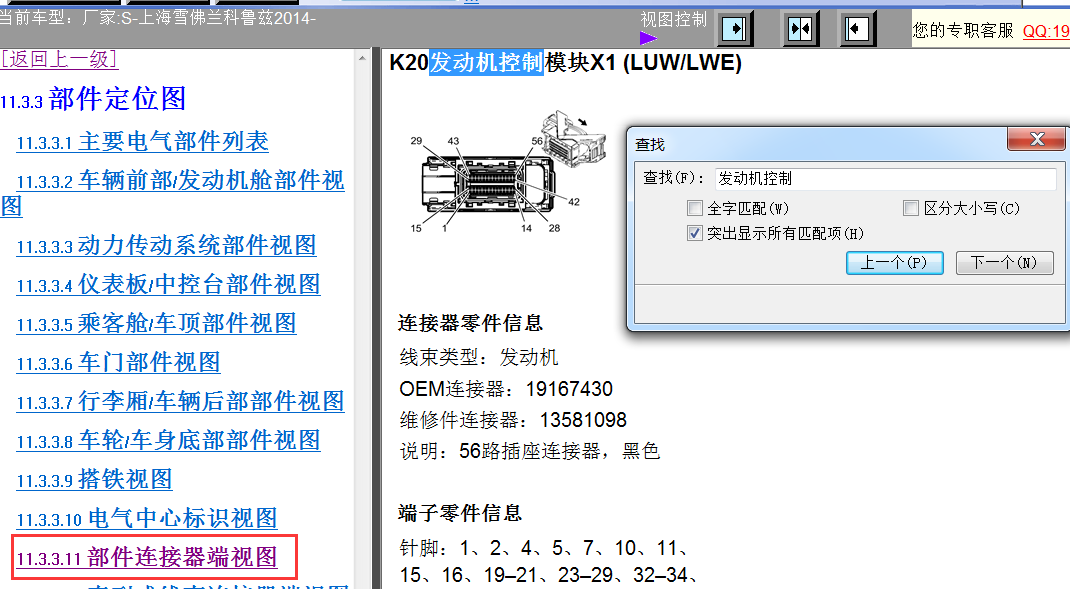Screen dimensions: 1070x589
Task: Click the 端子零件信息 heading
Action: tap(460, 513)
